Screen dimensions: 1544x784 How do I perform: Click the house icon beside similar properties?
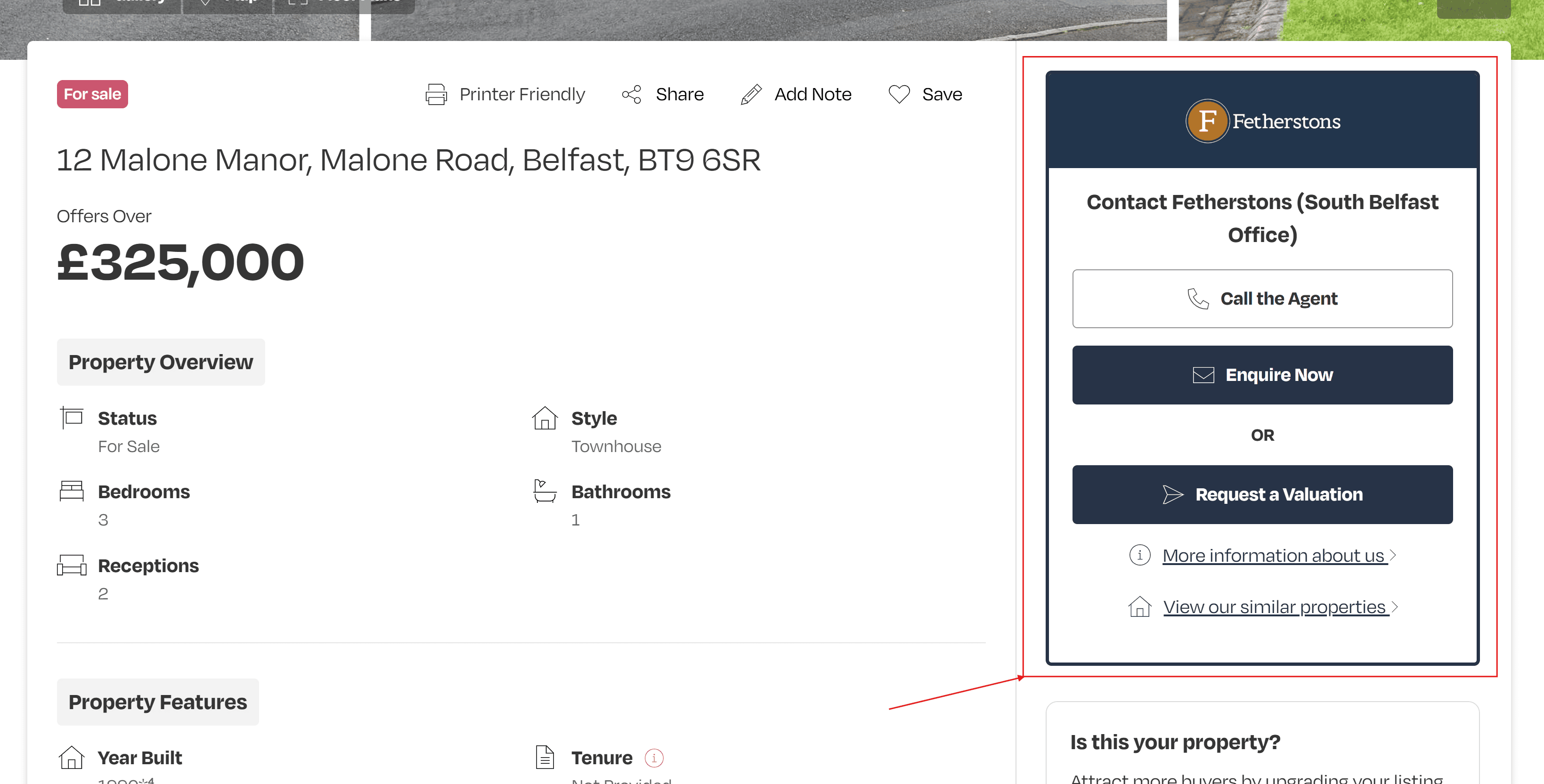pos(1139,606)
